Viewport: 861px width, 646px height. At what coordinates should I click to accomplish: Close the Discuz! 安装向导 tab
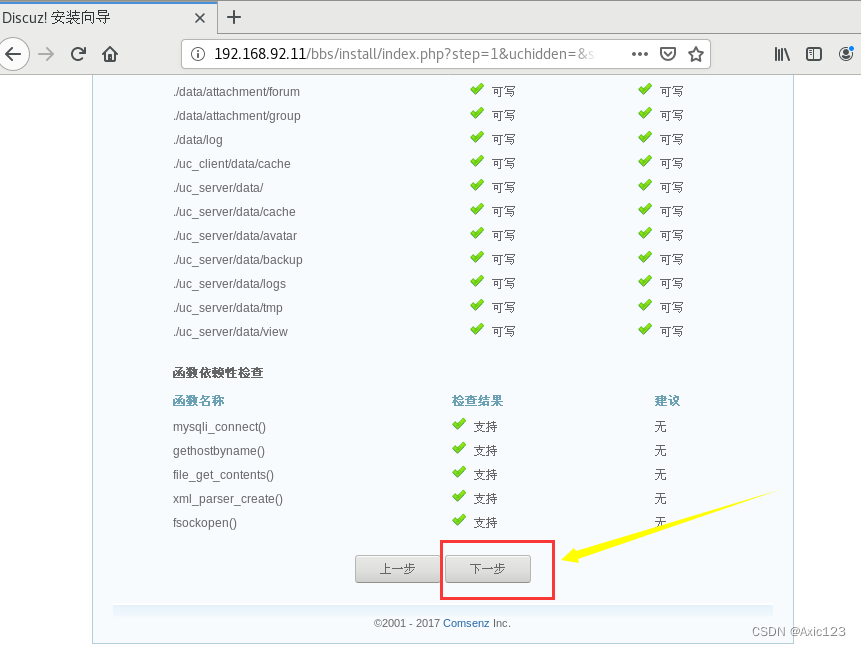pyautogui.click(x=200, y=18)
